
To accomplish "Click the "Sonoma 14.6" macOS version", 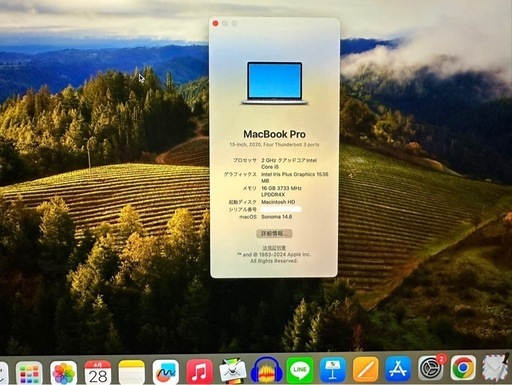I will tap(277, 217).
